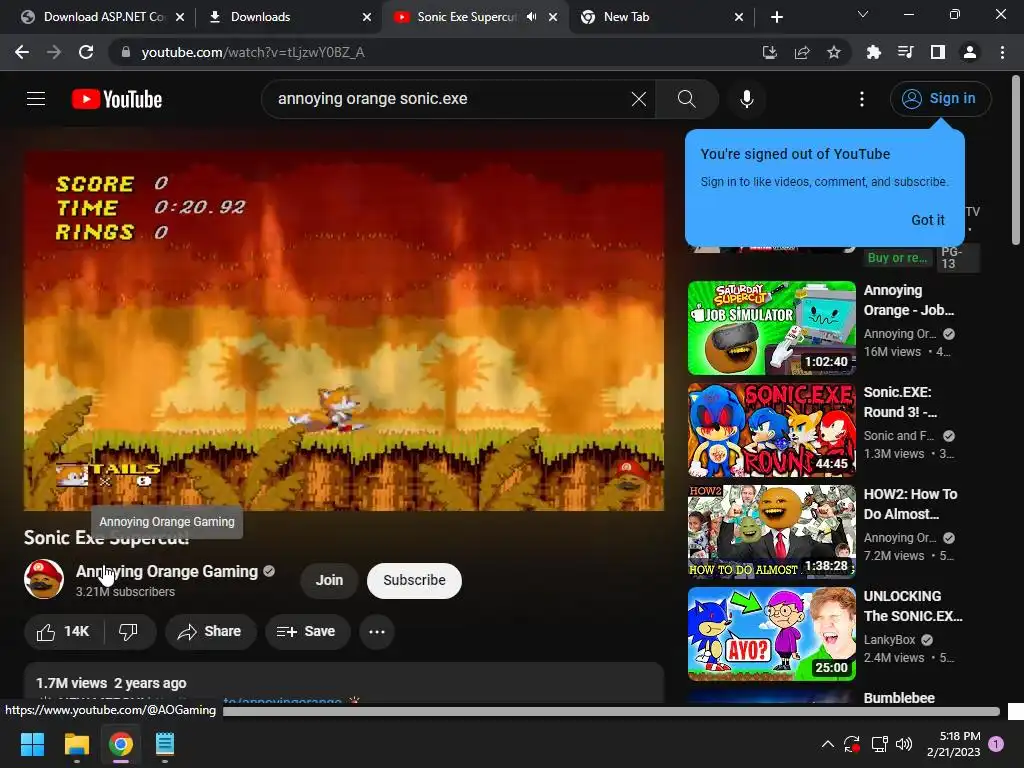Viewport: 1024px width, 768px height.
Task: Click the magnifier search button
Action: tap(686, 99)
